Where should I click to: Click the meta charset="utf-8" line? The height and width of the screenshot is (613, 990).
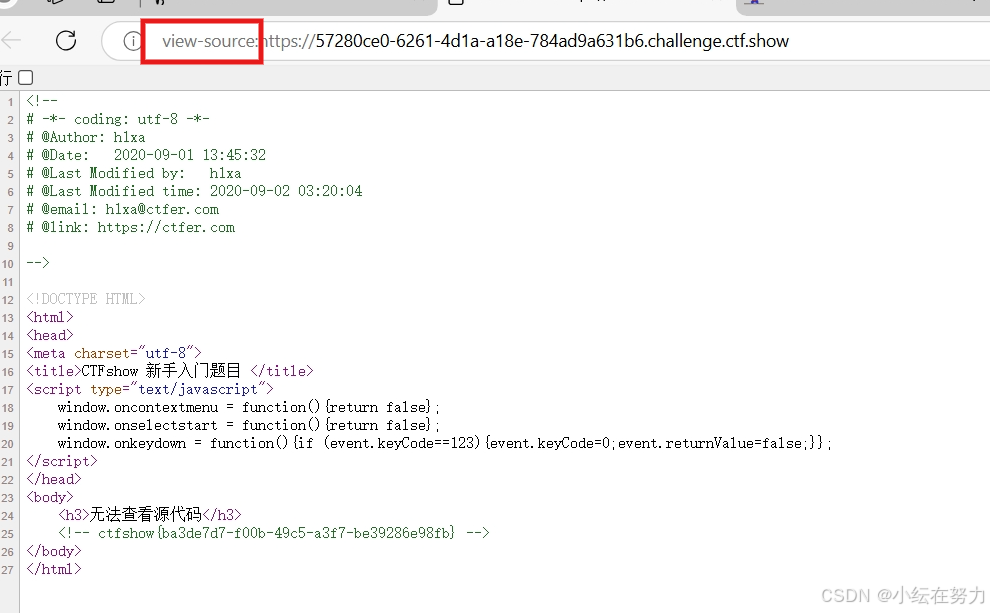[x=114, y=353]
